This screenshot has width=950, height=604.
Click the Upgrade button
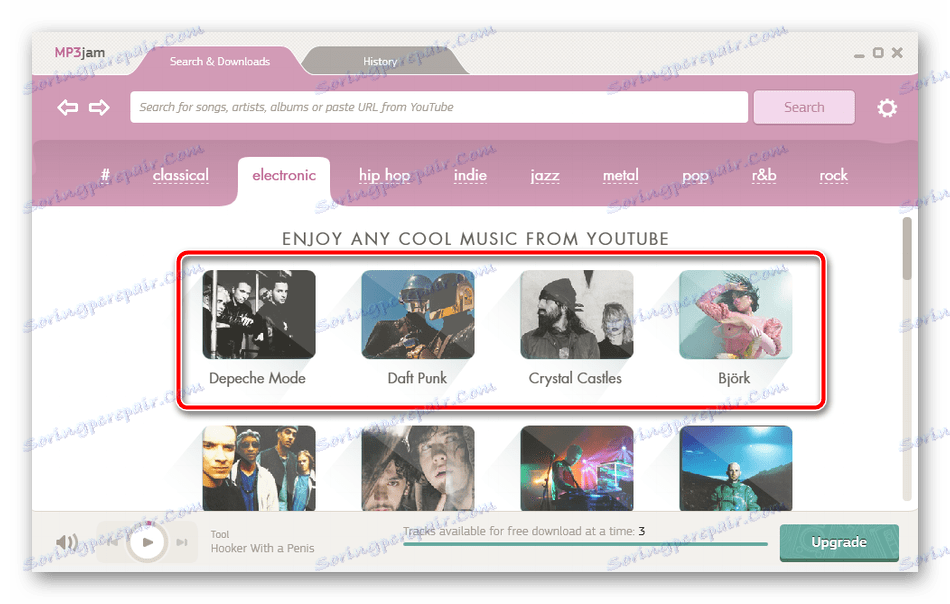839,542
